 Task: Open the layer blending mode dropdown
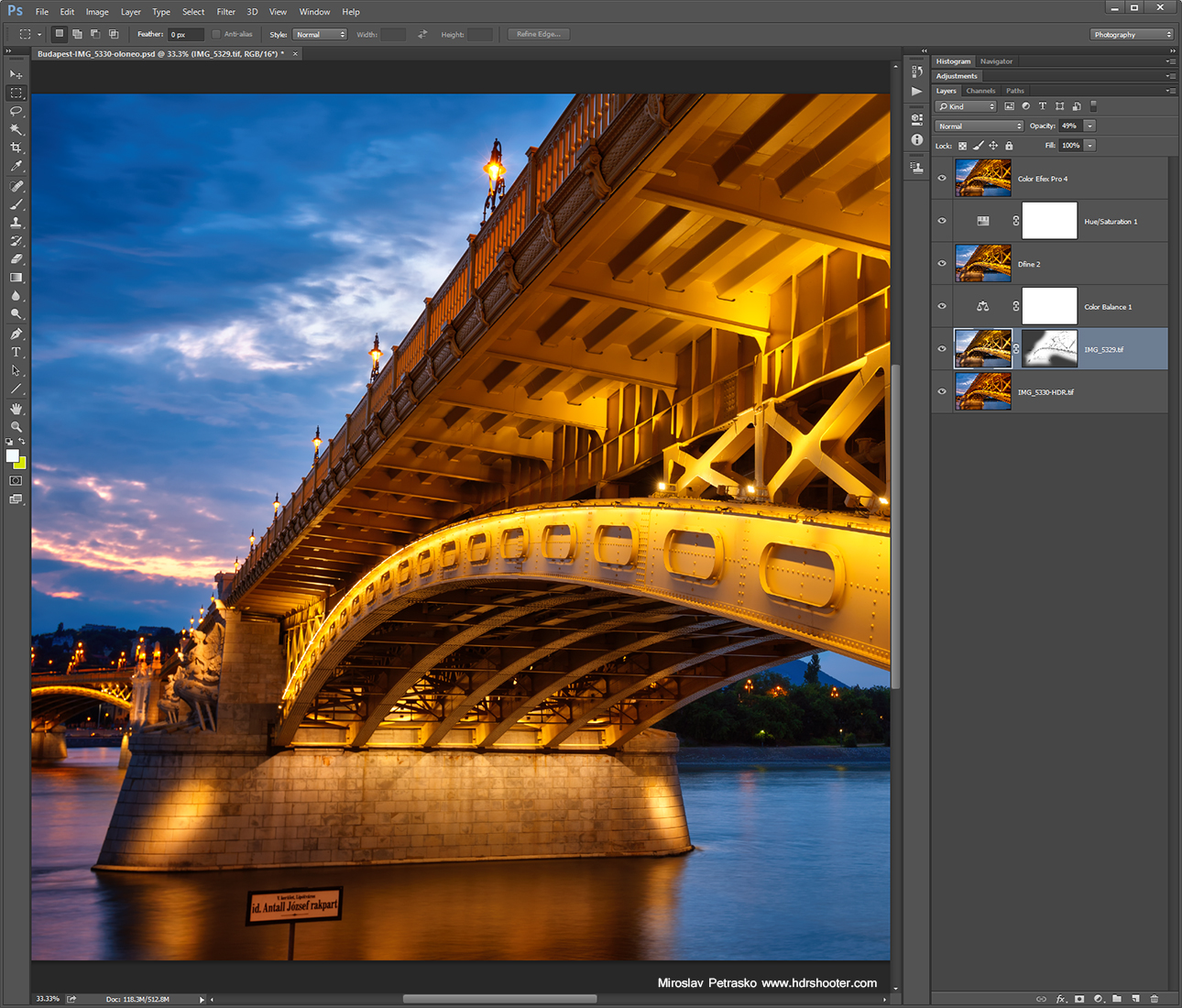(978, 126)
